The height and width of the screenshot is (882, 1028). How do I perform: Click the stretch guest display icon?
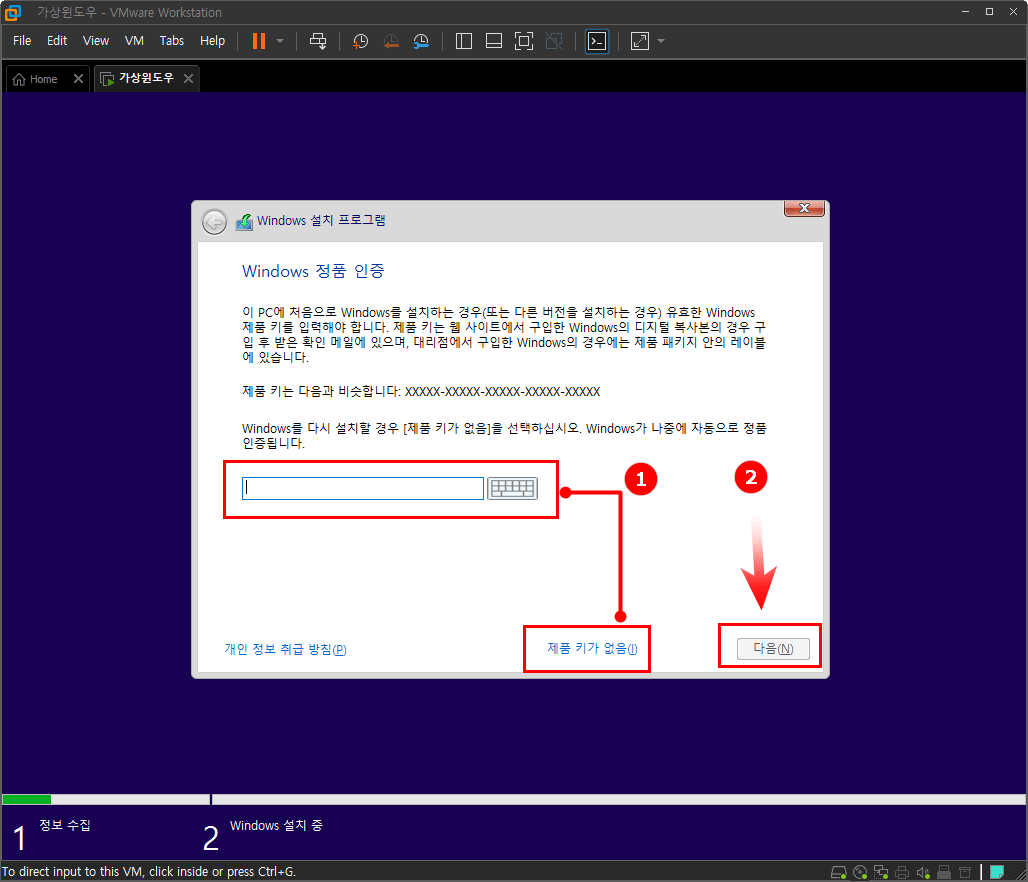point(640,41)
